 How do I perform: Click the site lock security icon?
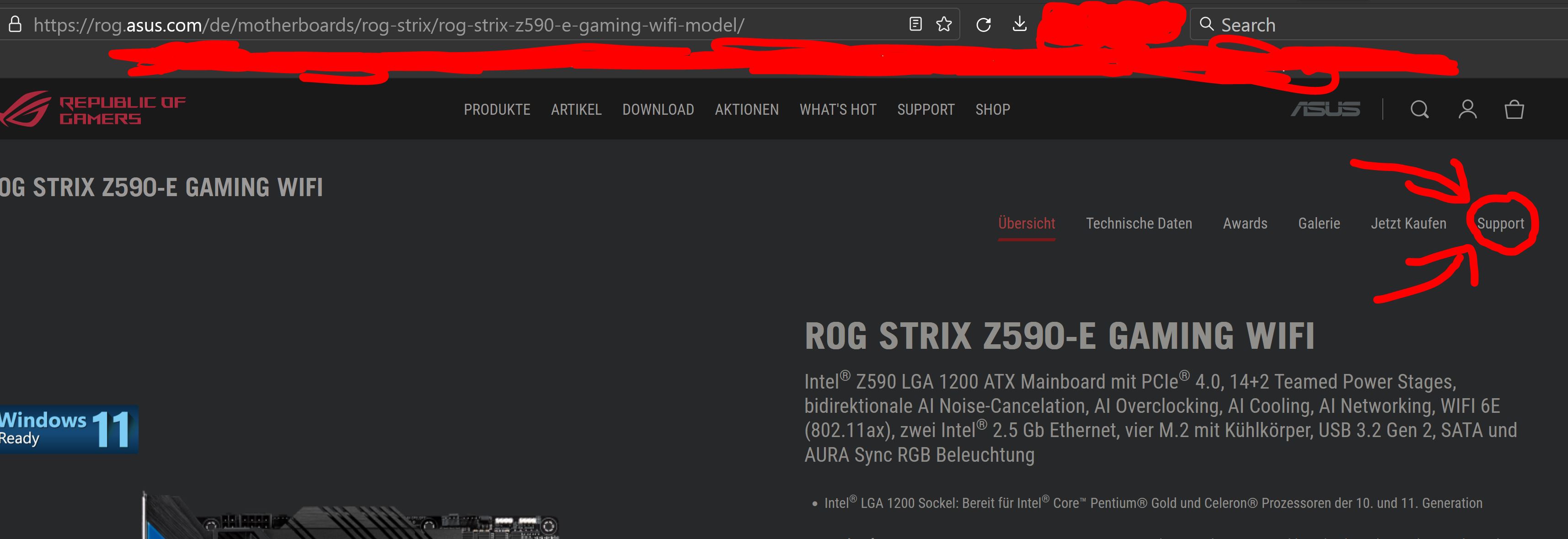15,25
